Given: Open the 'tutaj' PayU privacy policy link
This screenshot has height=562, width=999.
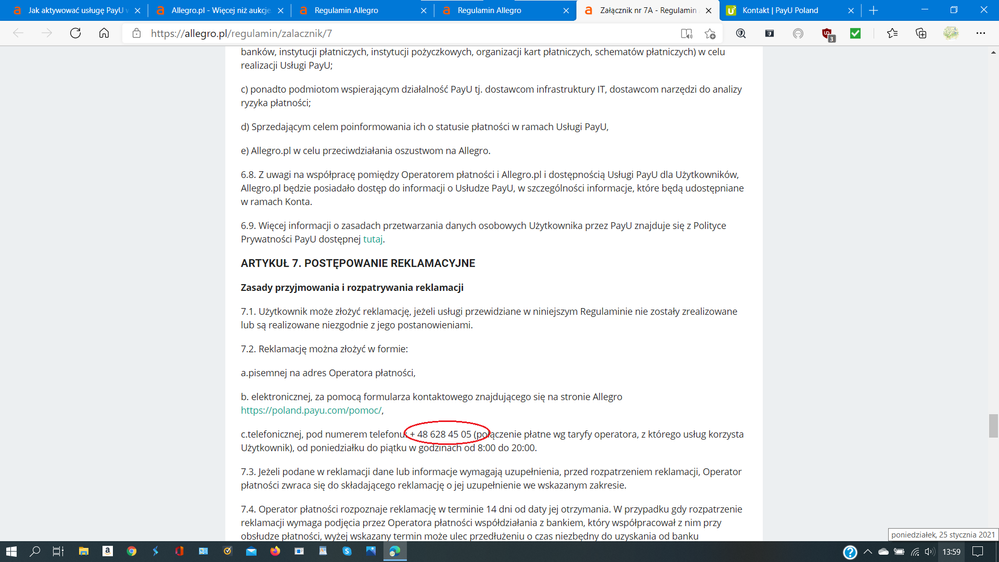Looking at the screenshot, I should [x=373, y=239].
